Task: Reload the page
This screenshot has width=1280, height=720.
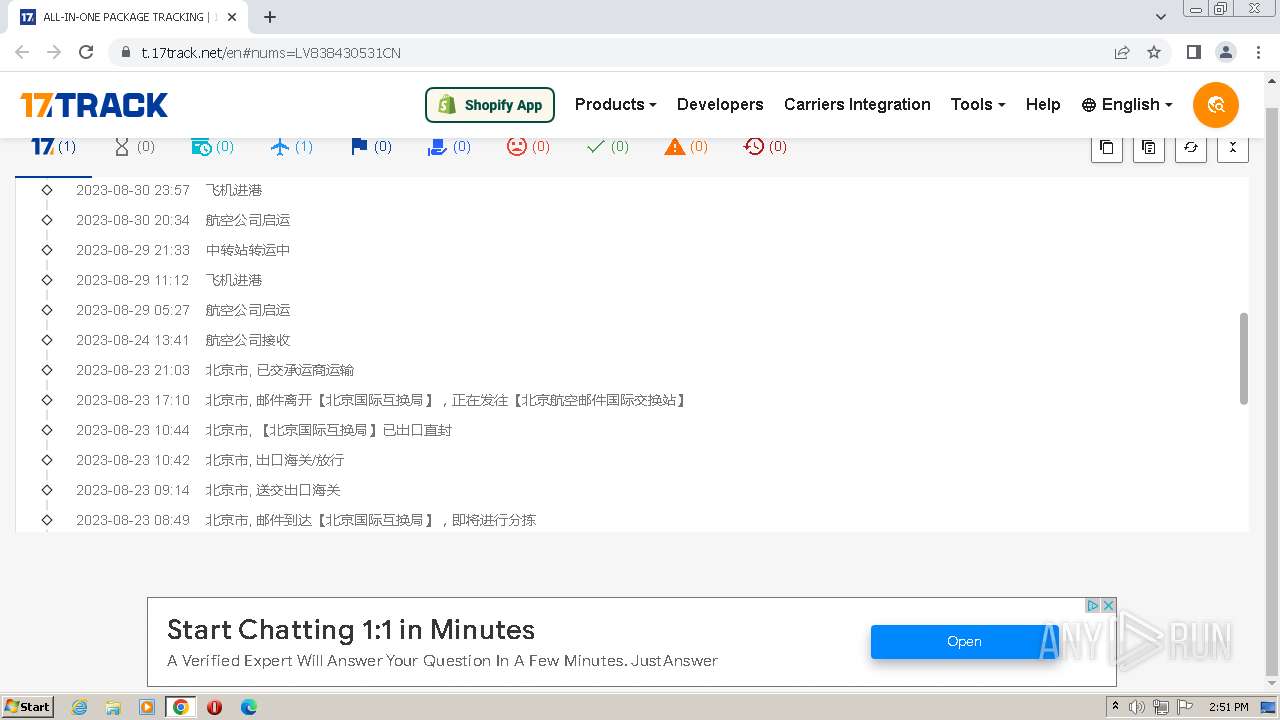Action: click(x=86, y=52)
